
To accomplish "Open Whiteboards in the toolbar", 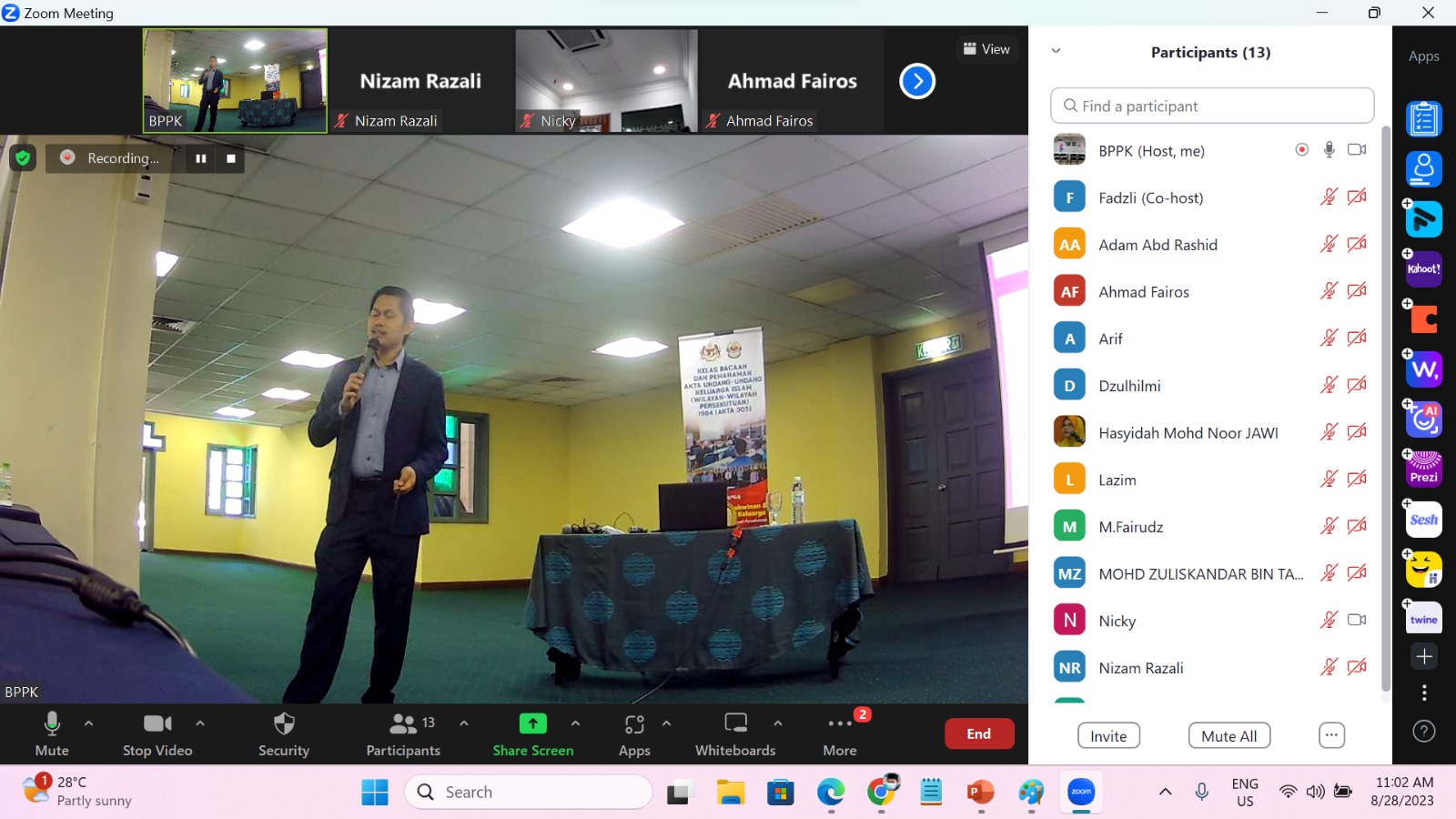I will 735,733.
